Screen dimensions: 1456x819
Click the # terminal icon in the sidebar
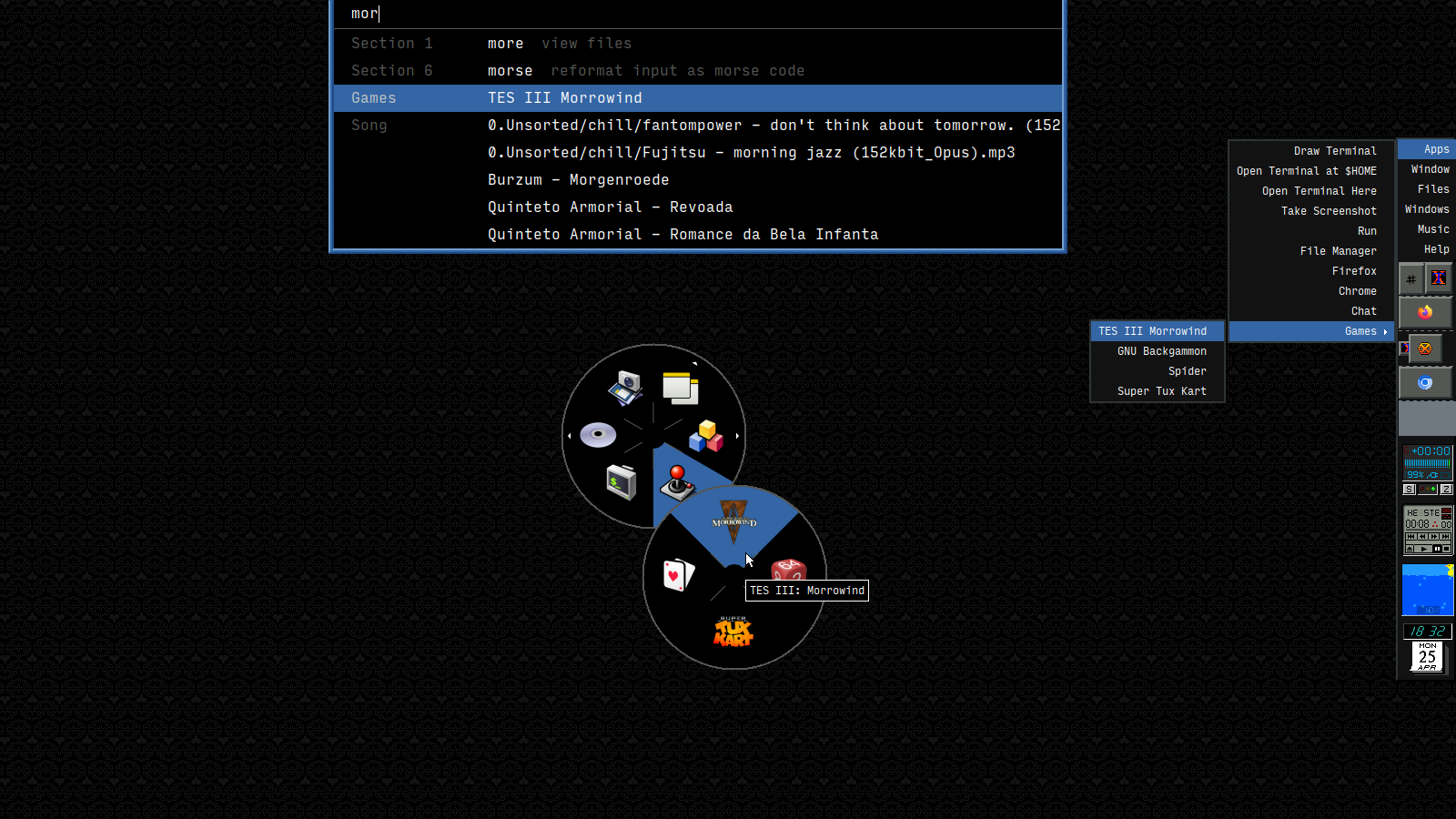point(1410,278)
